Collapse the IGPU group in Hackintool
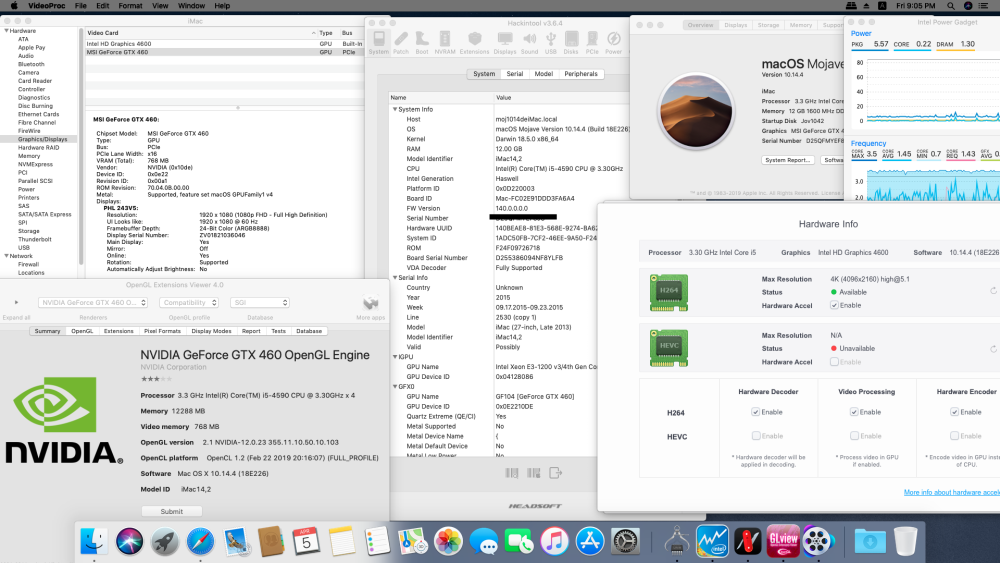Screen dimensions: 1000x563 click(395, 356)
